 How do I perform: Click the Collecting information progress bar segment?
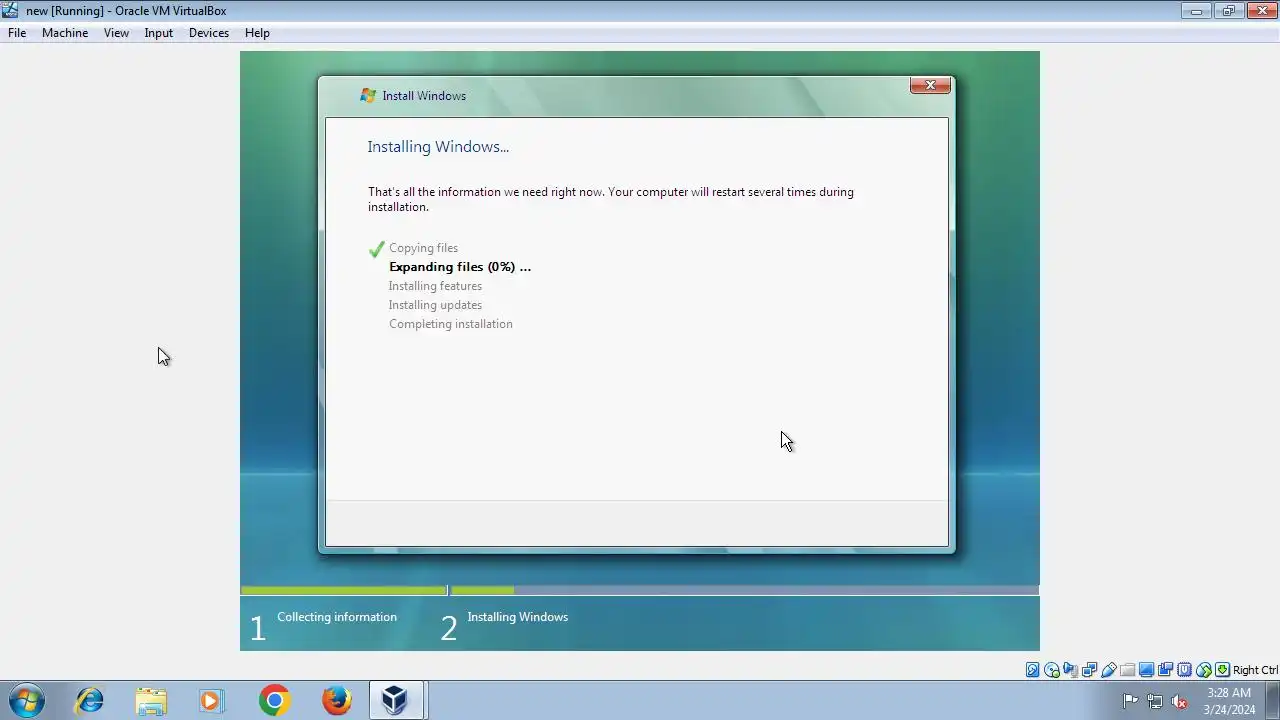[344, 590]
